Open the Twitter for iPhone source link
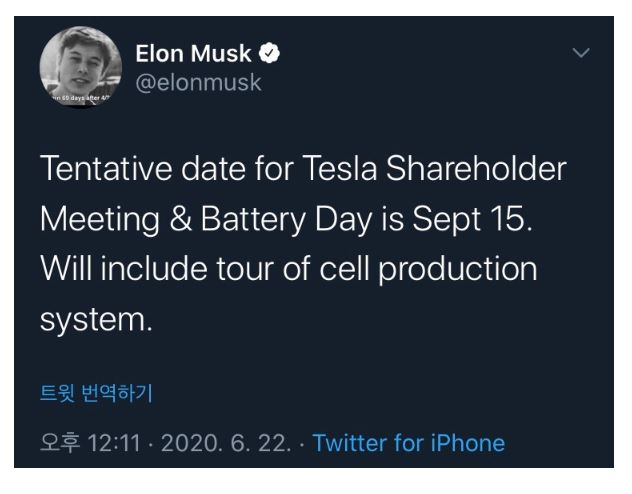This screenshot has width=632, height=494. pos(409,443)
